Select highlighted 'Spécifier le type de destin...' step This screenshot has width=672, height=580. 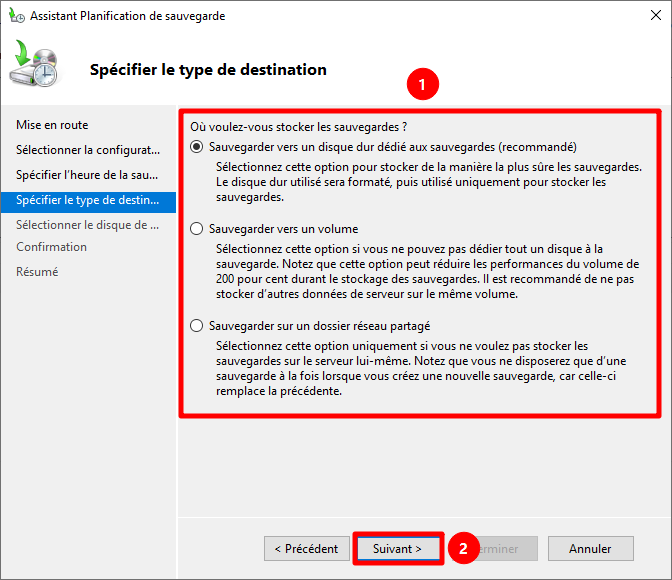[88, 200]
